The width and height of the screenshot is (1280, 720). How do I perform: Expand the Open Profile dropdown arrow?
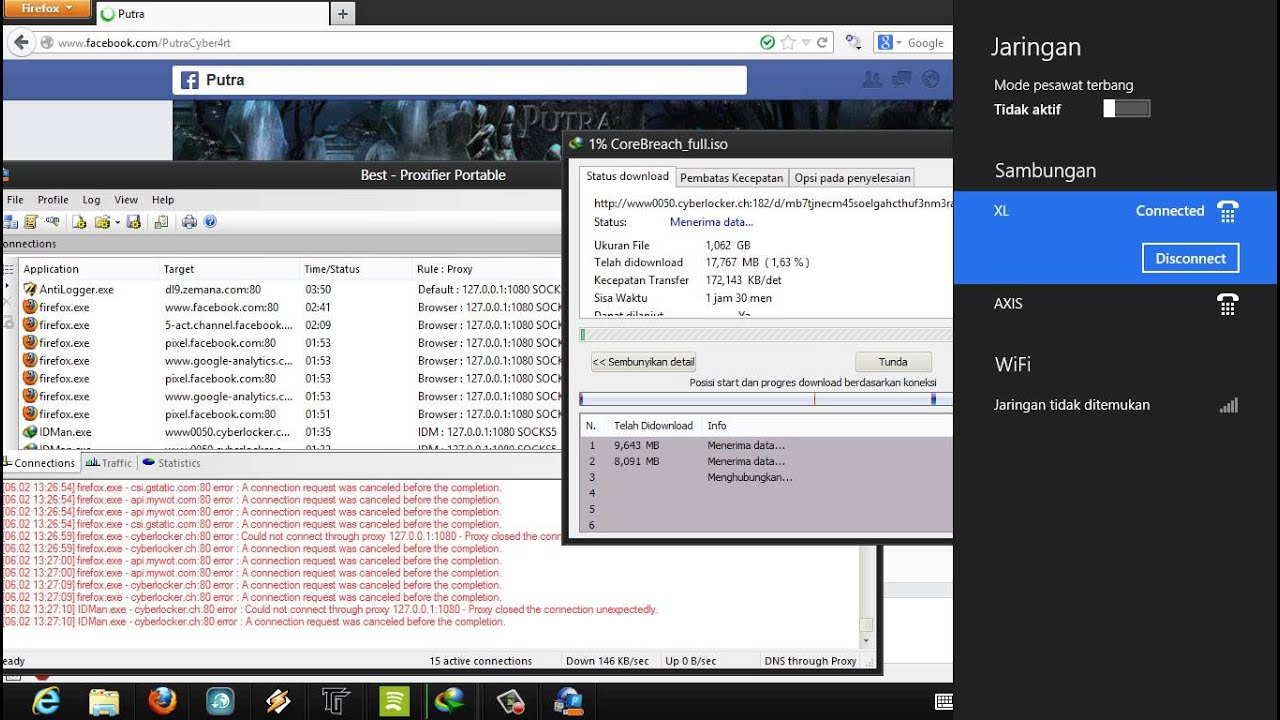pos(117,222)
